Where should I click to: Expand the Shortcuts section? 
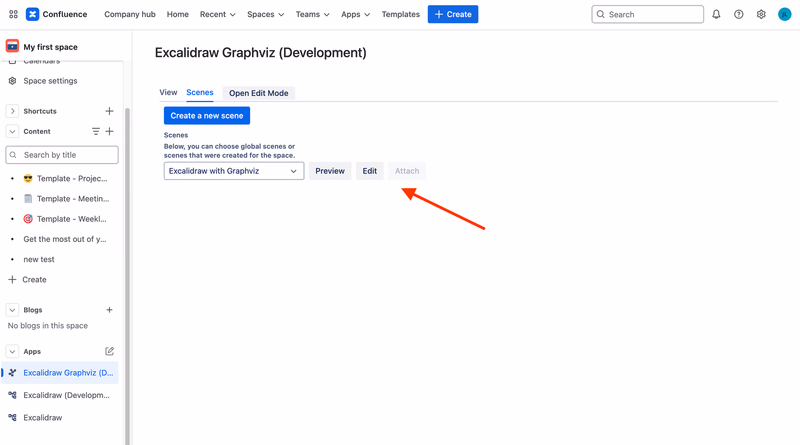pyautogui.click(x=12, y=111)
